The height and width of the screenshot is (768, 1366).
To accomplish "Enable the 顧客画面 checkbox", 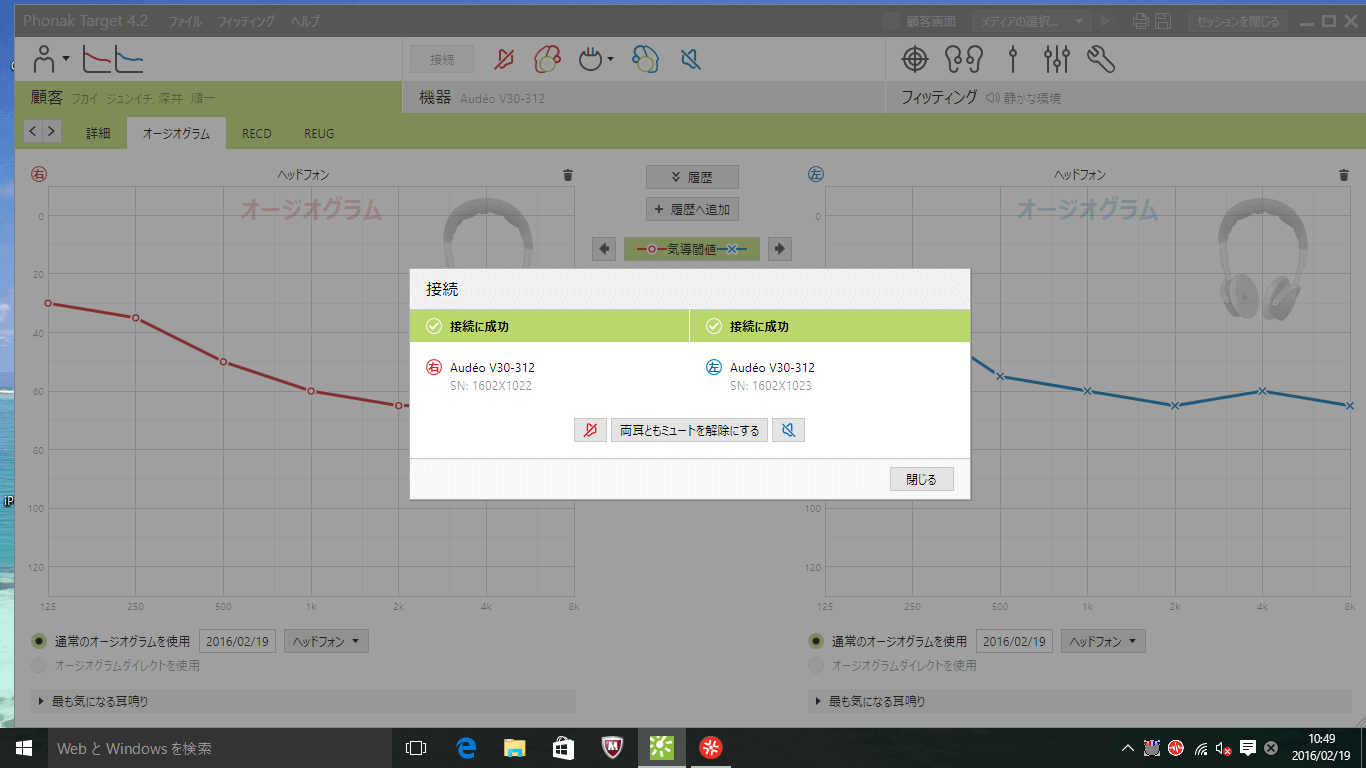I will coord(891,21).
